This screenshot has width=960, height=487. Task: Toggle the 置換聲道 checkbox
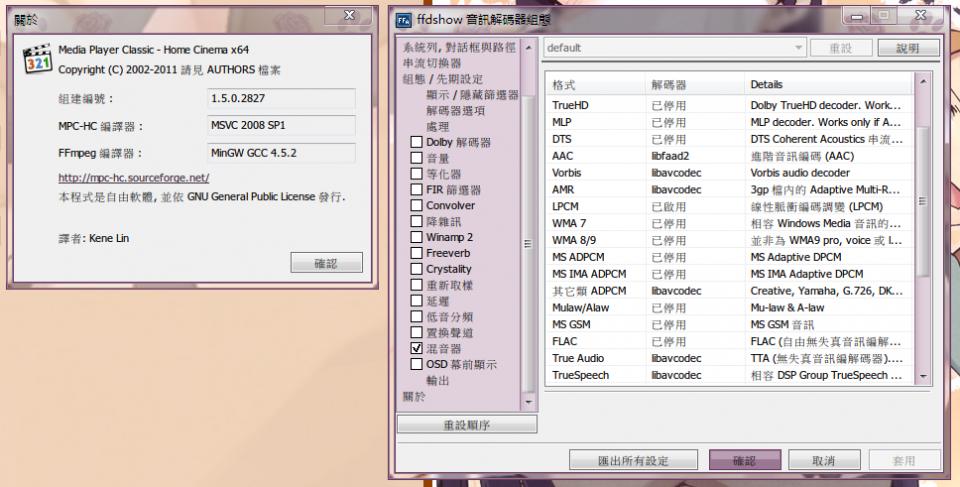(x=416, y=333)
